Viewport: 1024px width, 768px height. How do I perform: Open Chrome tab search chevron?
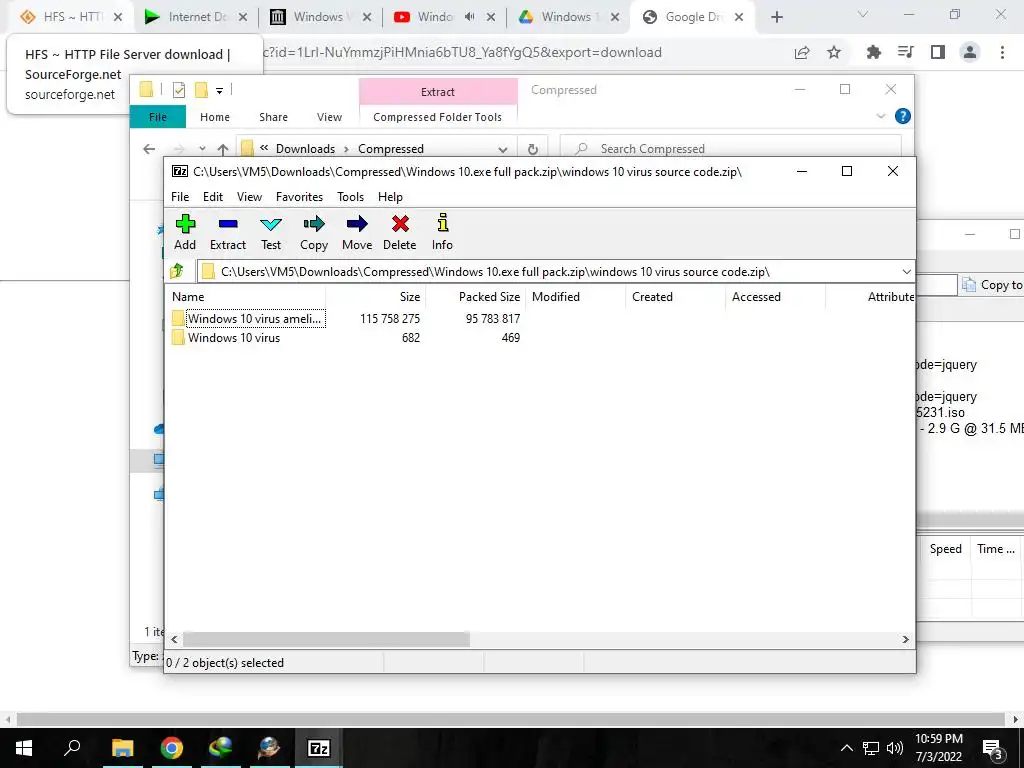[862, 14]
